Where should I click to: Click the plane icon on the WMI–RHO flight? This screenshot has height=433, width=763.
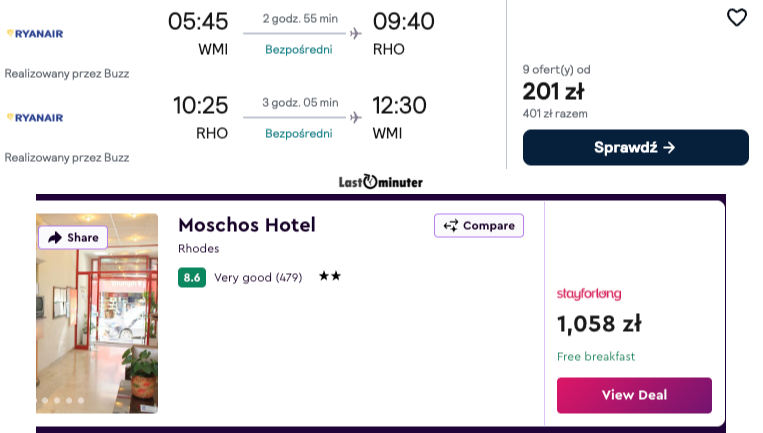(x=355, y=33)
